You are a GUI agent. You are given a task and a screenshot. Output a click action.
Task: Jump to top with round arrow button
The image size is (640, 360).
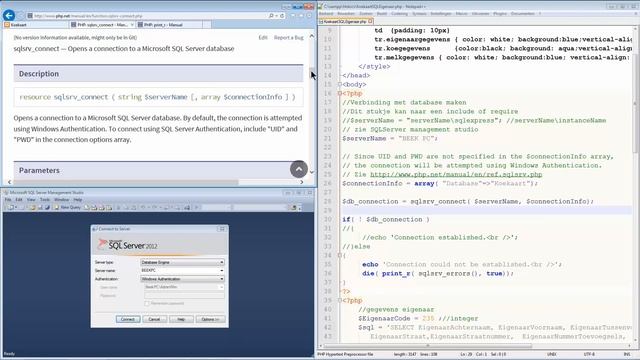pos(299,169)
